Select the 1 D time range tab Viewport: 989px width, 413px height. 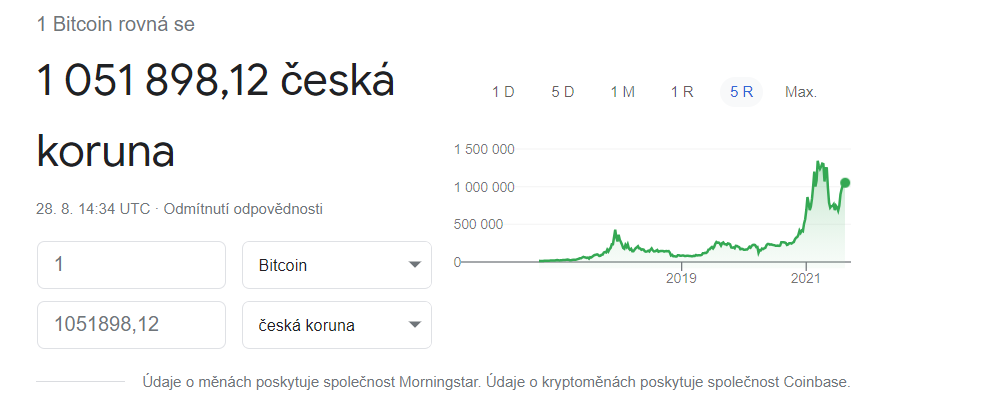click(x=503, y=92)
